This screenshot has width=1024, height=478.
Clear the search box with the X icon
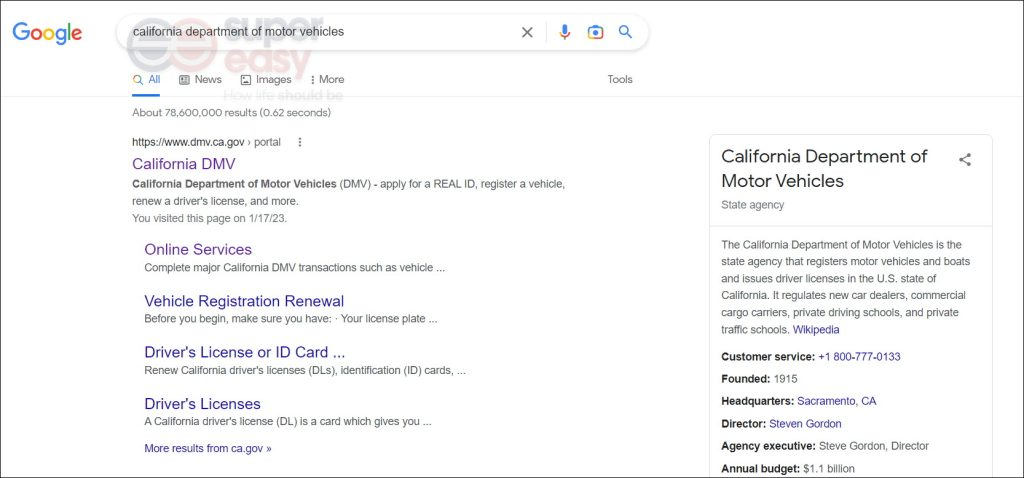pos(527,32)
